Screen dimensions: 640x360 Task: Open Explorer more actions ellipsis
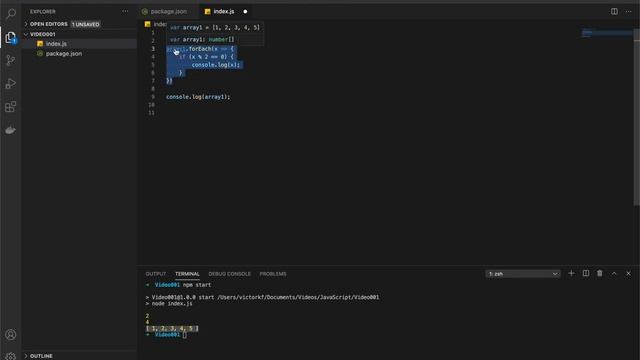[x=125, y=11]
